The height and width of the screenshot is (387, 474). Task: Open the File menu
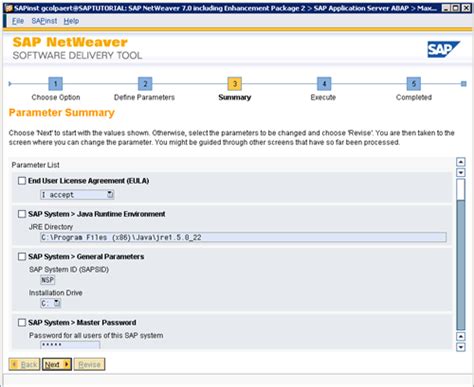[18, 21]
